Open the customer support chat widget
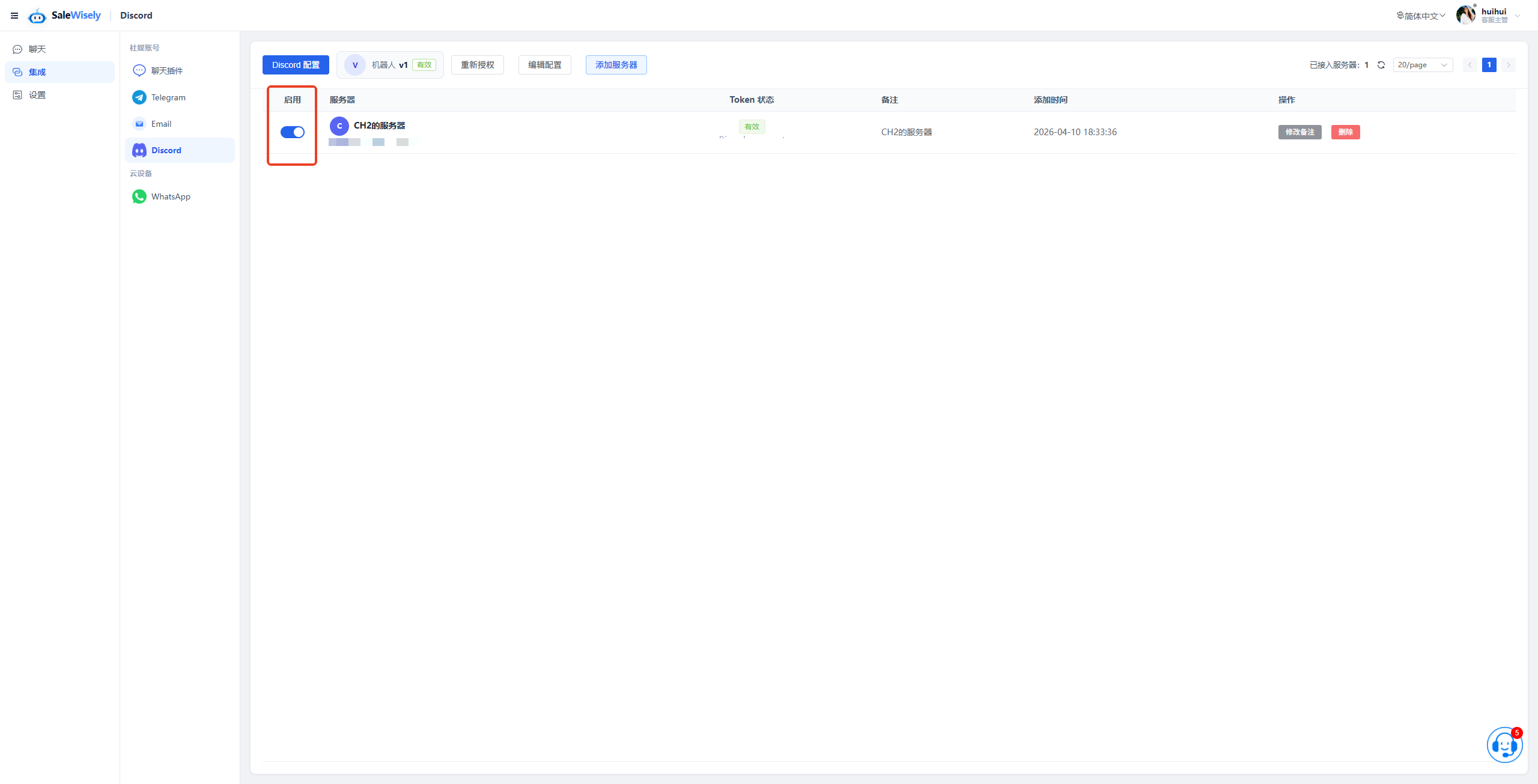Image resolution: width=1538 pixels, height=784 pixels. [x=1505, y=745]
